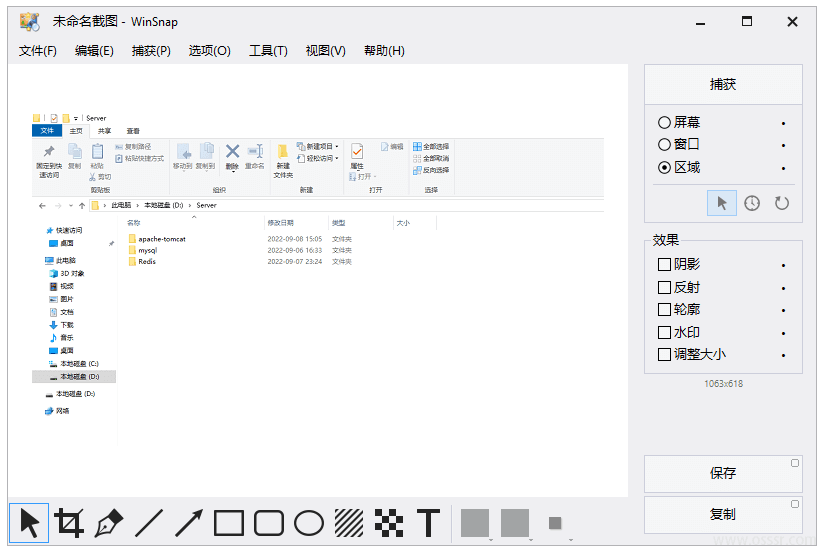824x554 pixels.
Task: Select the Pixelate mosaic tool
Action: click(x=389, y=522)
